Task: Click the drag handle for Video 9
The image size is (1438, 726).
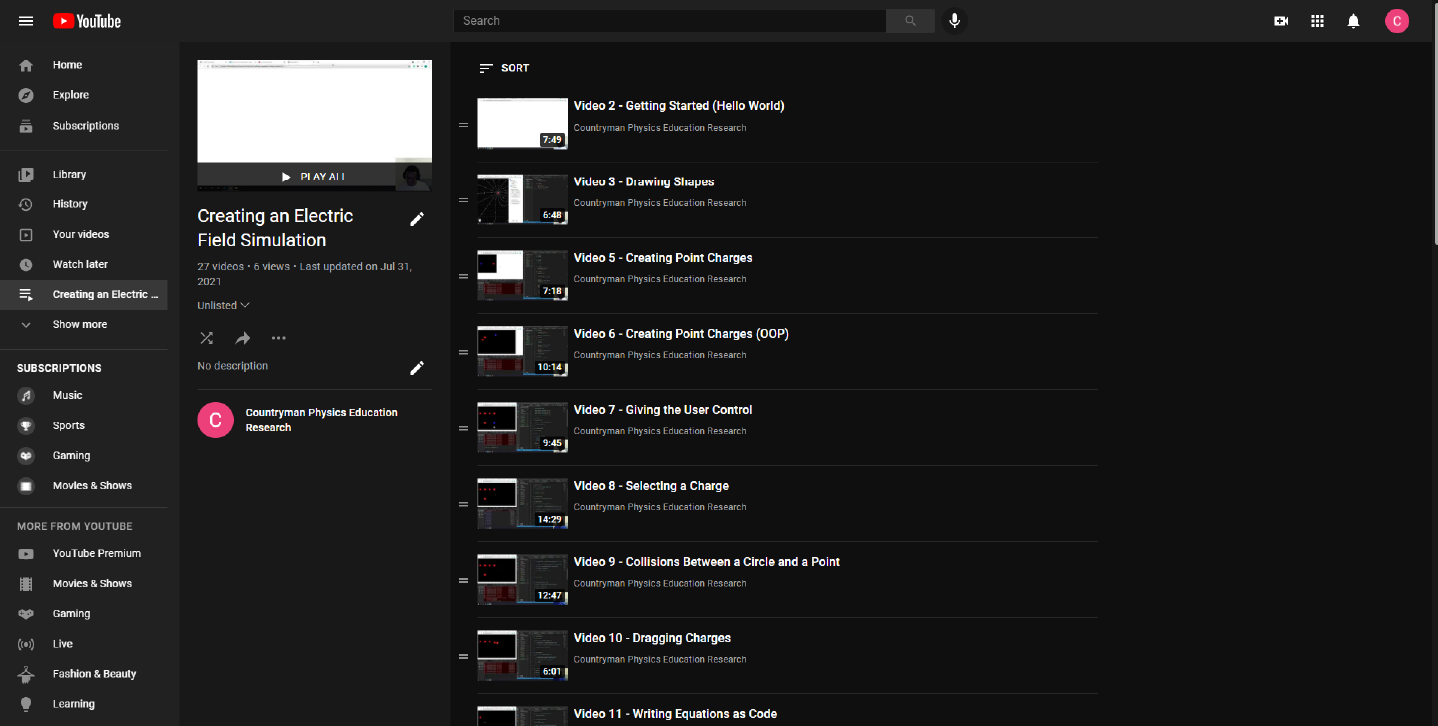Action: (x=463, y=580)
